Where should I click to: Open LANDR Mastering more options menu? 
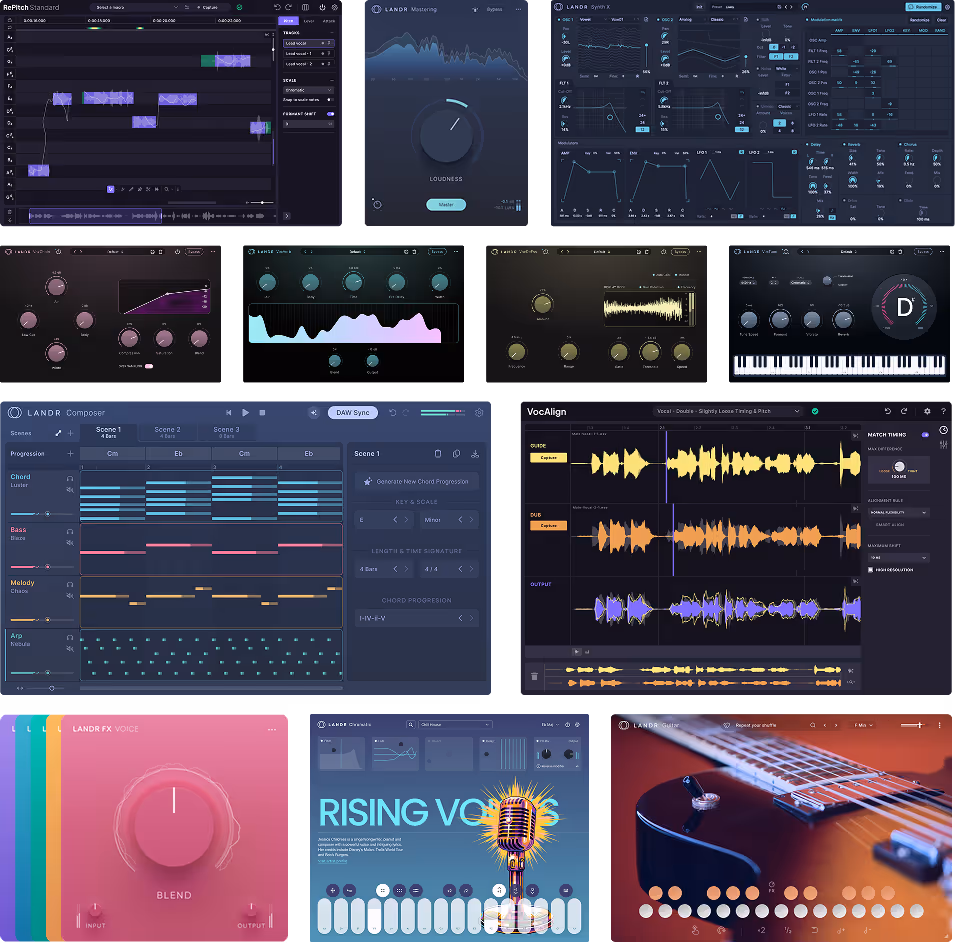click(518, 10)
